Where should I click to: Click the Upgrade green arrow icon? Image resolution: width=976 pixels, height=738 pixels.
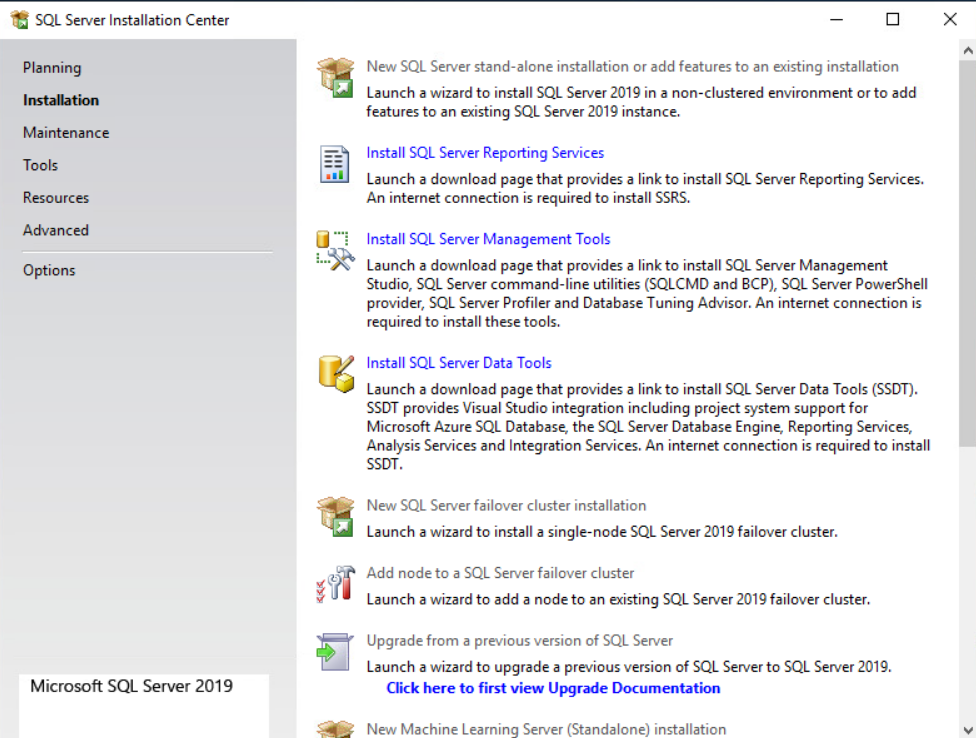(335, 652)
